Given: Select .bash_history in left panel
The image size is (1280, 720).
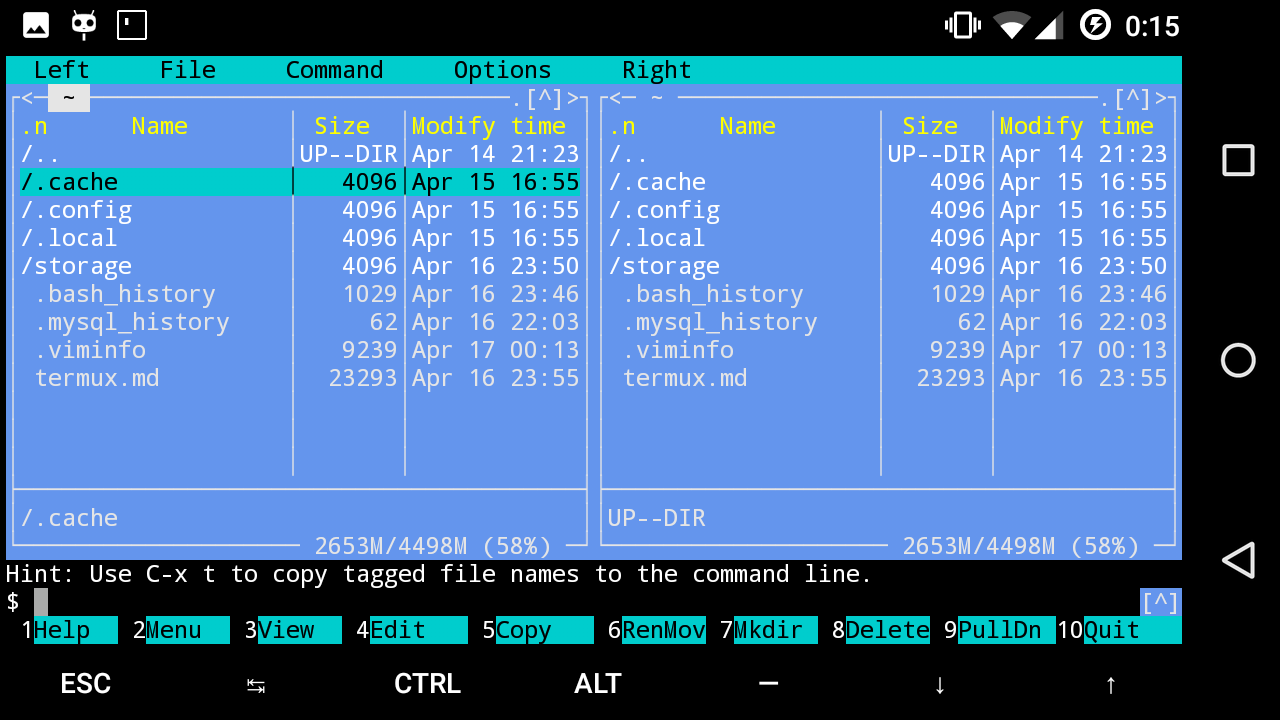Looking at the screenshot, I should [x=300, y=294].
